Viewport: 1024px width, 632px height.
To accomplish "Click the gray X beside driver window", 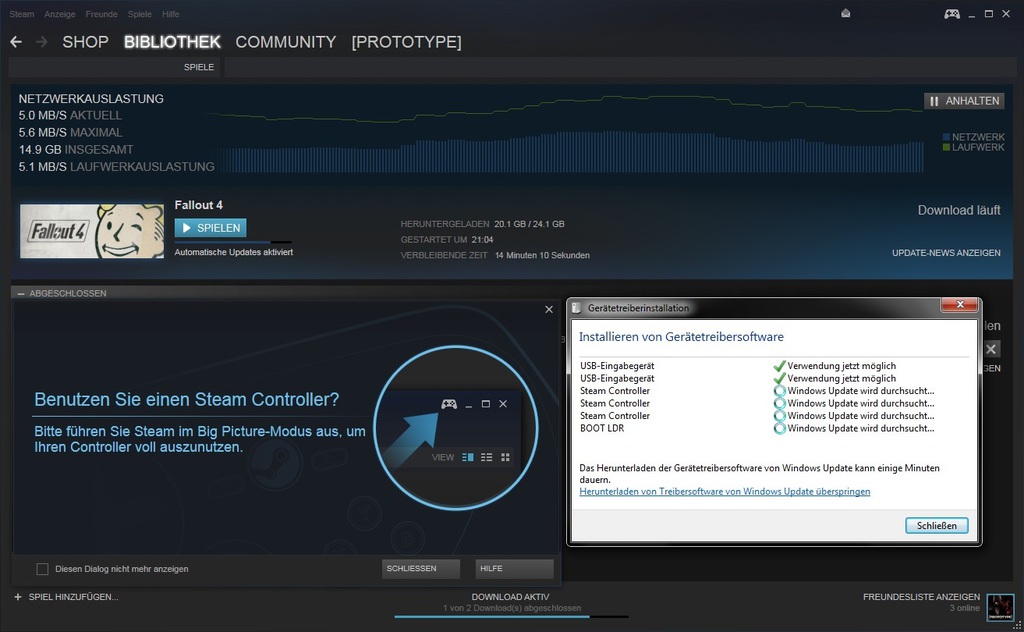I will [x=991, y=349].
